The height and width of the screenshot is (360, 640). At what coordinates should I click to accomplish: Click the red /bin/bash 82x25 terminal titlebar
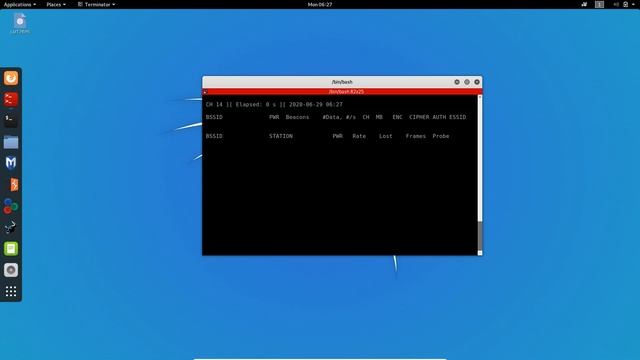[x=342, y=92]
